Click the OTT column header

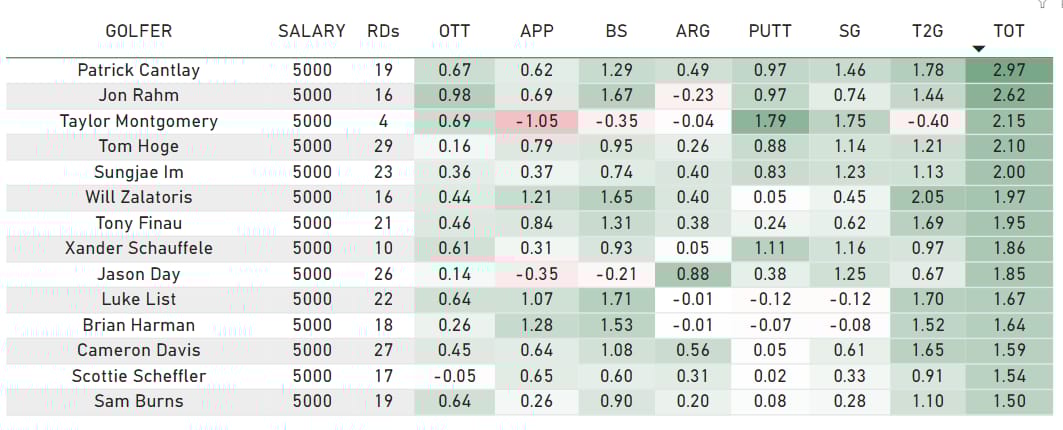pyautogui.click(x=454, y=31)
